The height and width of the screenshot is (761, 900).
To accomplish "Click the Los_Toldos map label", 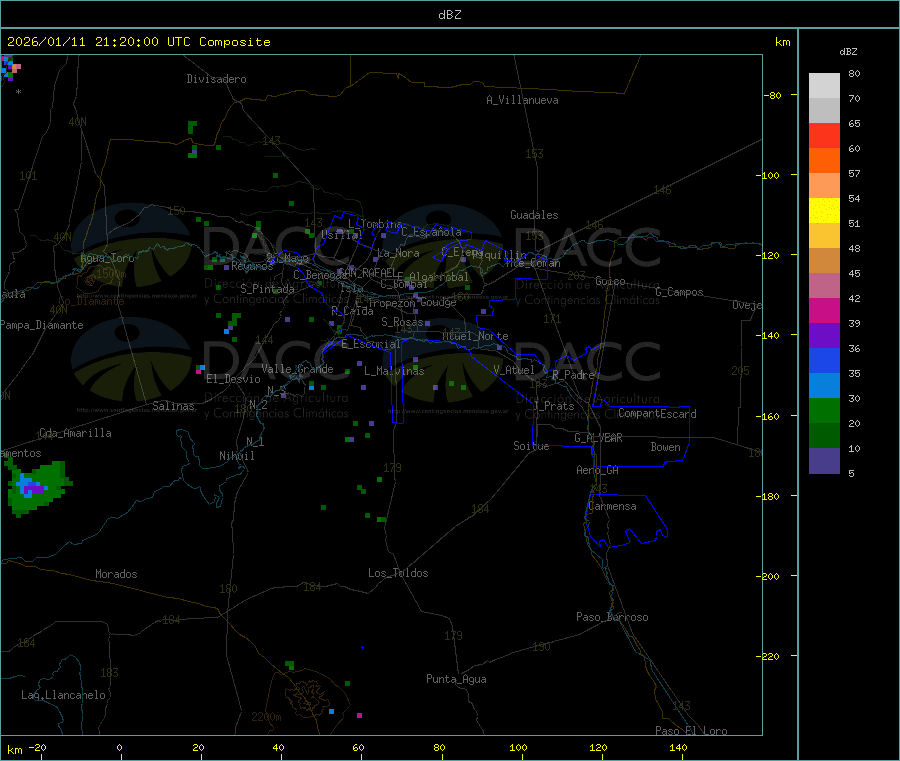I will point(398,573).
